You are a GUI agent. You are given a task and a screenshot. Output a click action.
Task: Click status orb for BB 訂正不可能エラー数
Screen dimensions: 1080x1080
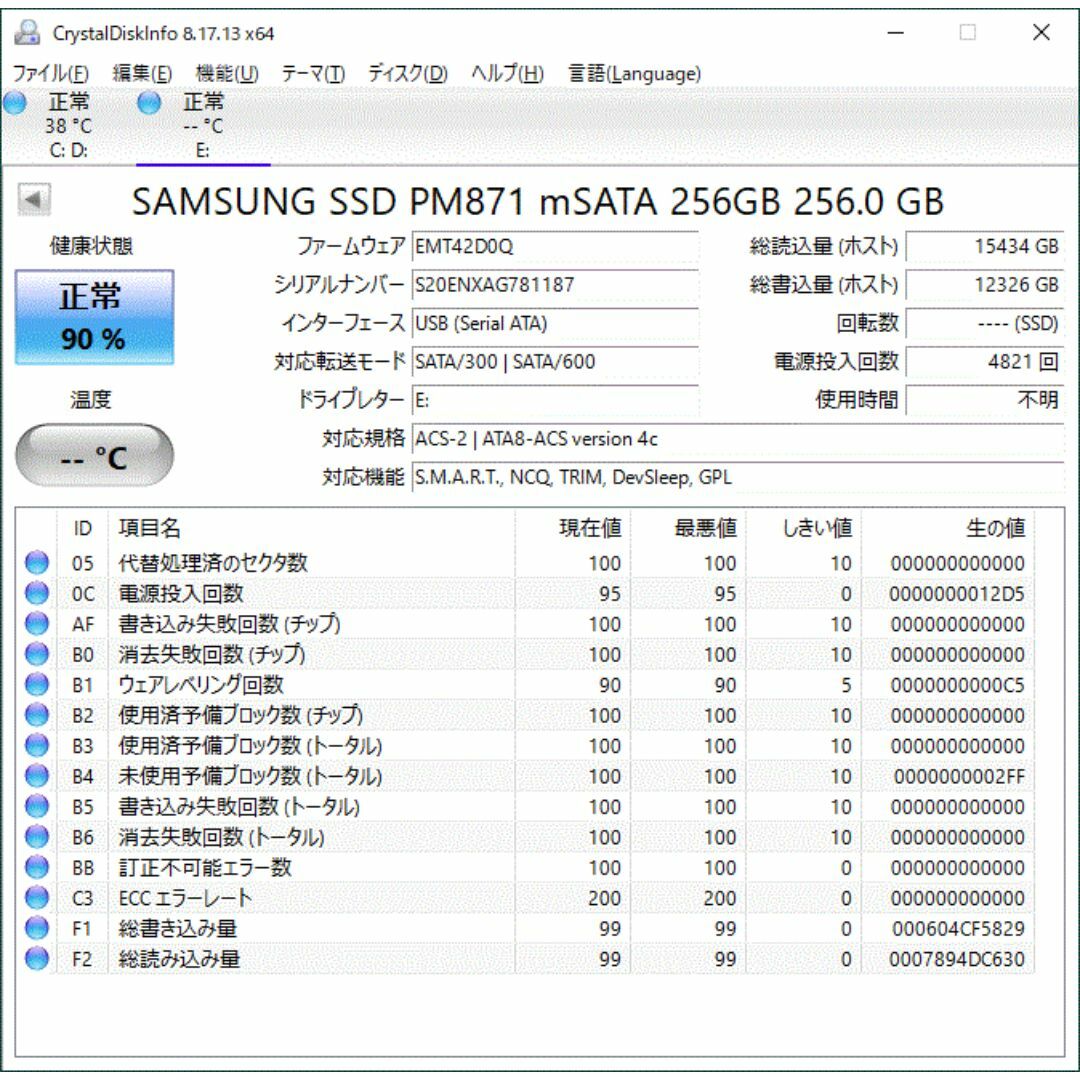point(37,867)
